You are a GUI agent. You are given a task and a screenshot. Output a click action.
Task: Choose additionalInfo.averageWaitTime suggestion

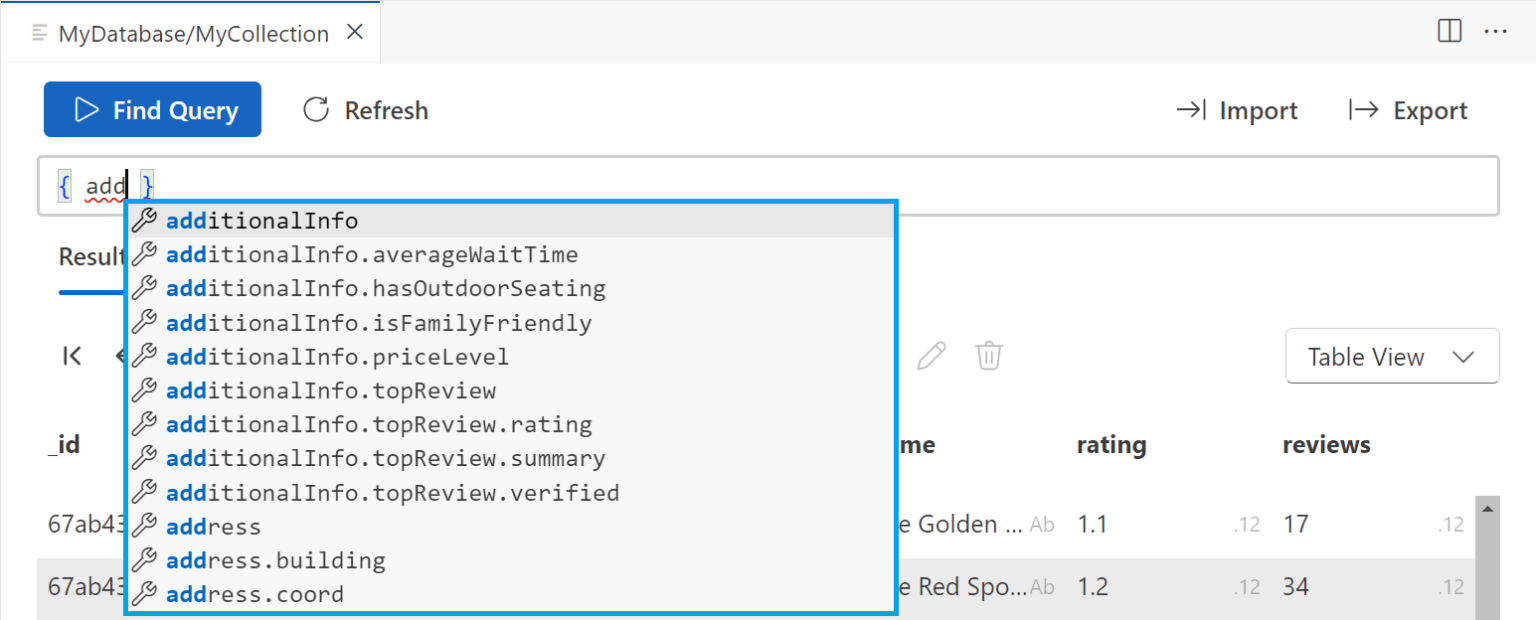coord(372,255)
